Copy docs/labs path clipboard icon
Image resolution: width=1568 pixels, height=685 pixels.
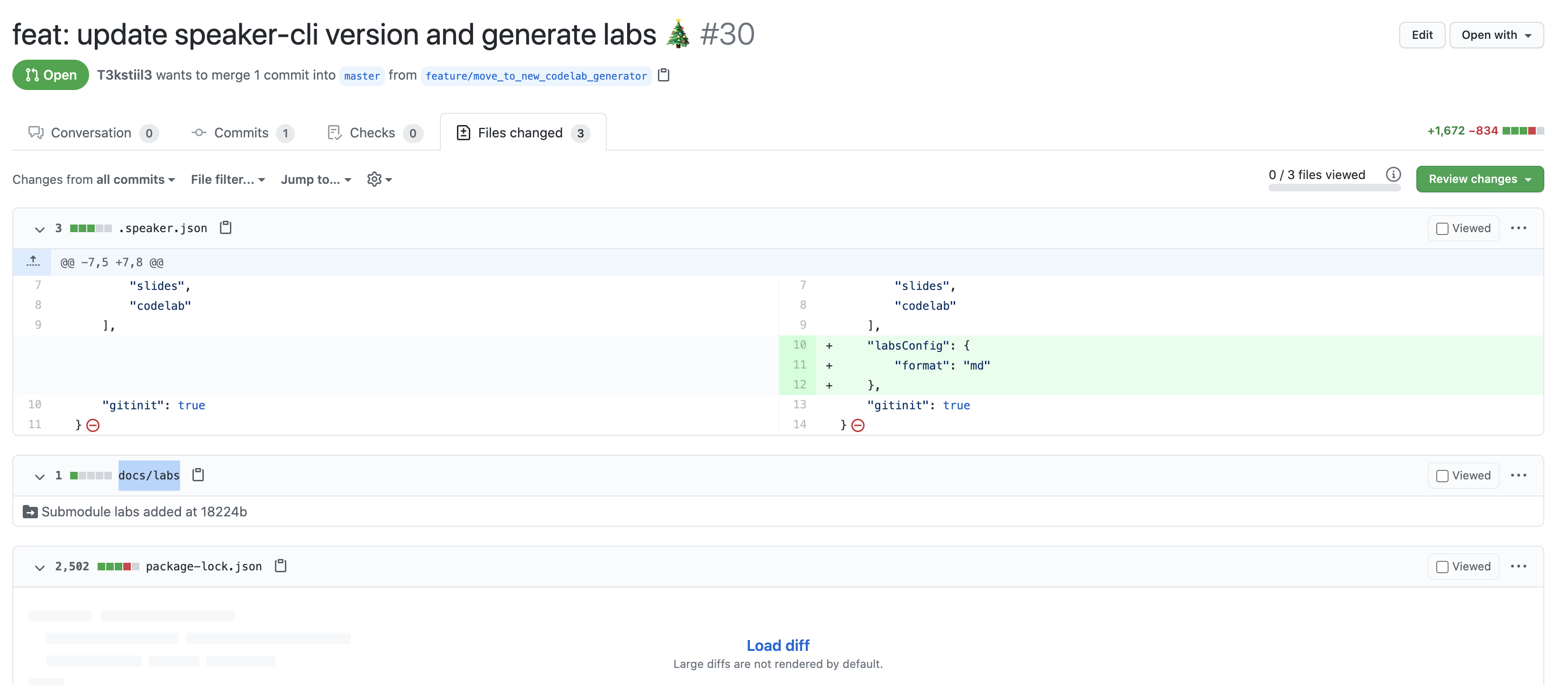(198, 475)
